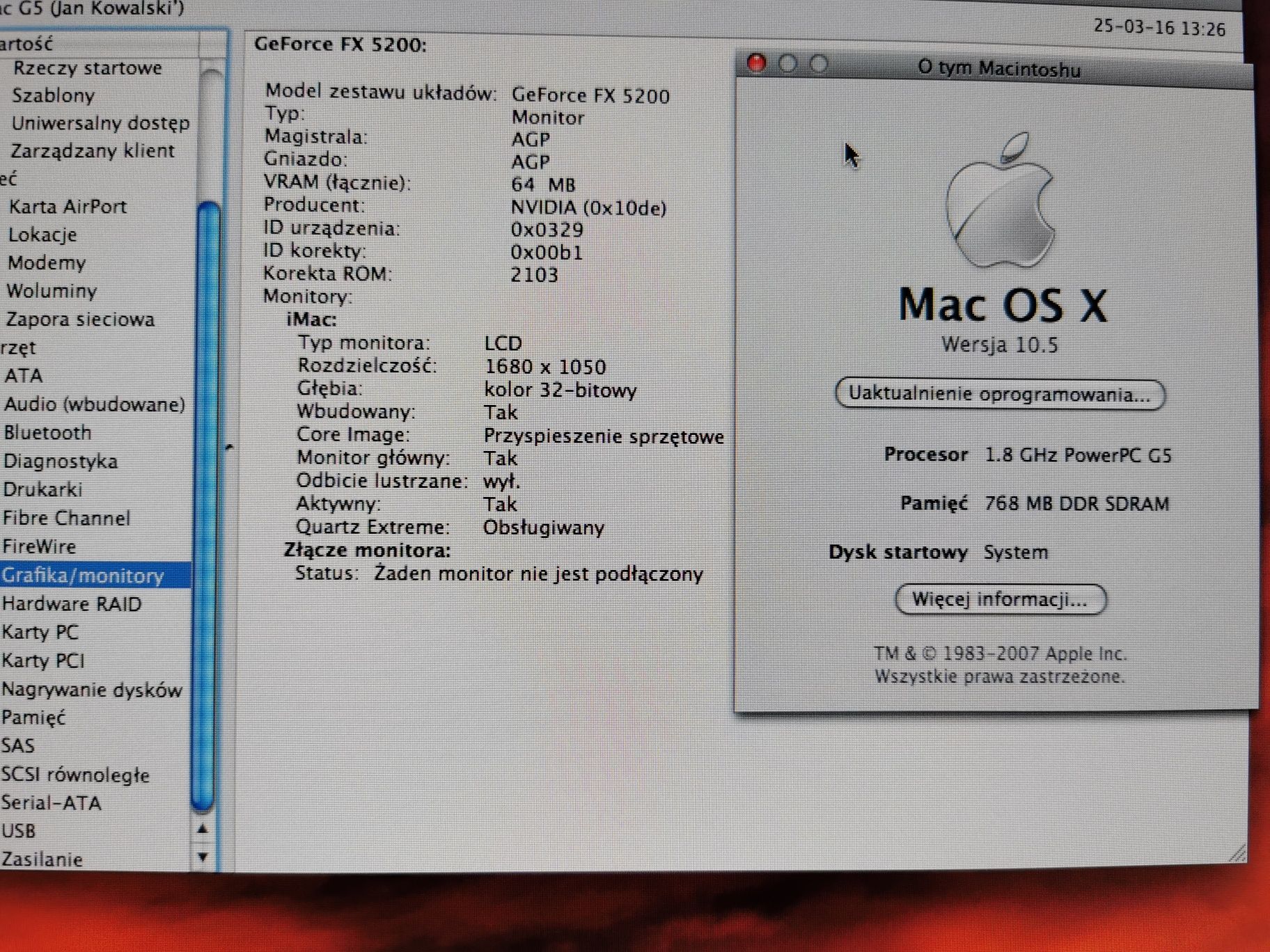This screenshot has height=952, width=1270.
Task: Click the iMac monitor heading
Action: (x=311, y=319)
